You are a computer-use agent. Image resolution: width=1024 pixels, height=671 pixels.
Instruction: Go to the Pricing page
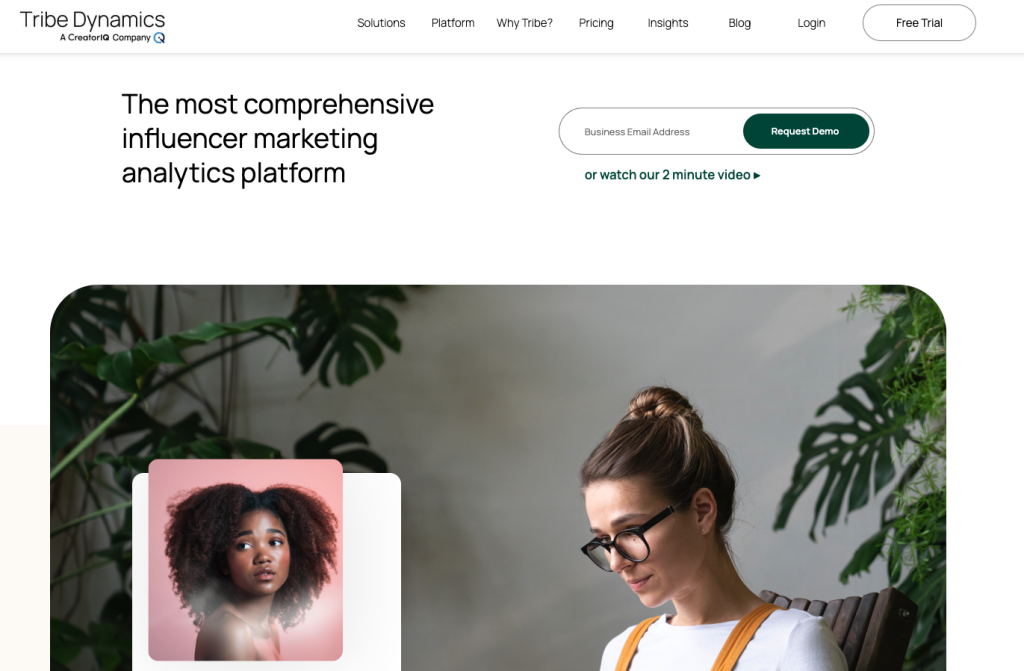(596, 23)
